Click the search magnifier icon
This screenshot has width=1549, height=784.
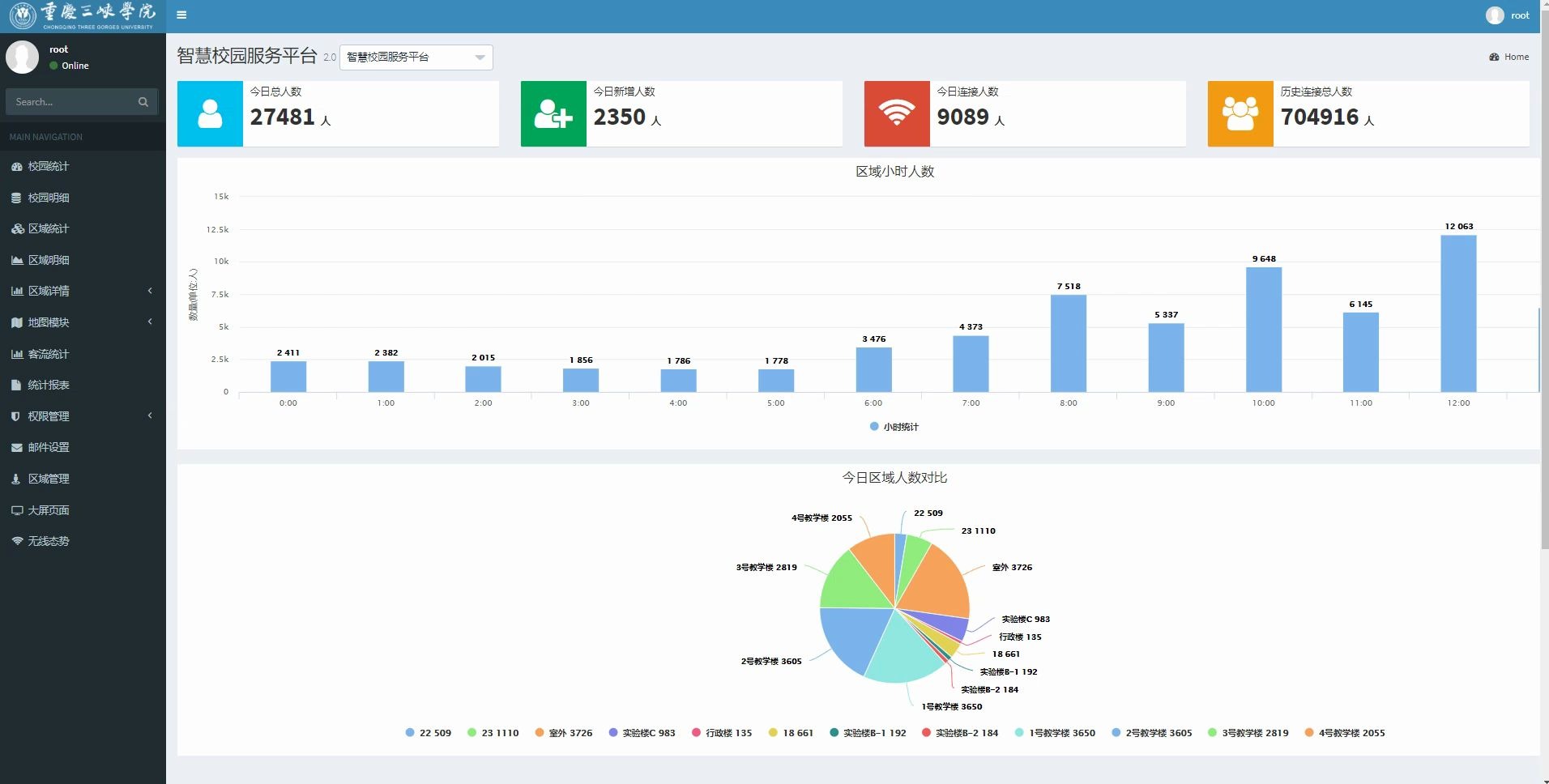tap(143, 102)
